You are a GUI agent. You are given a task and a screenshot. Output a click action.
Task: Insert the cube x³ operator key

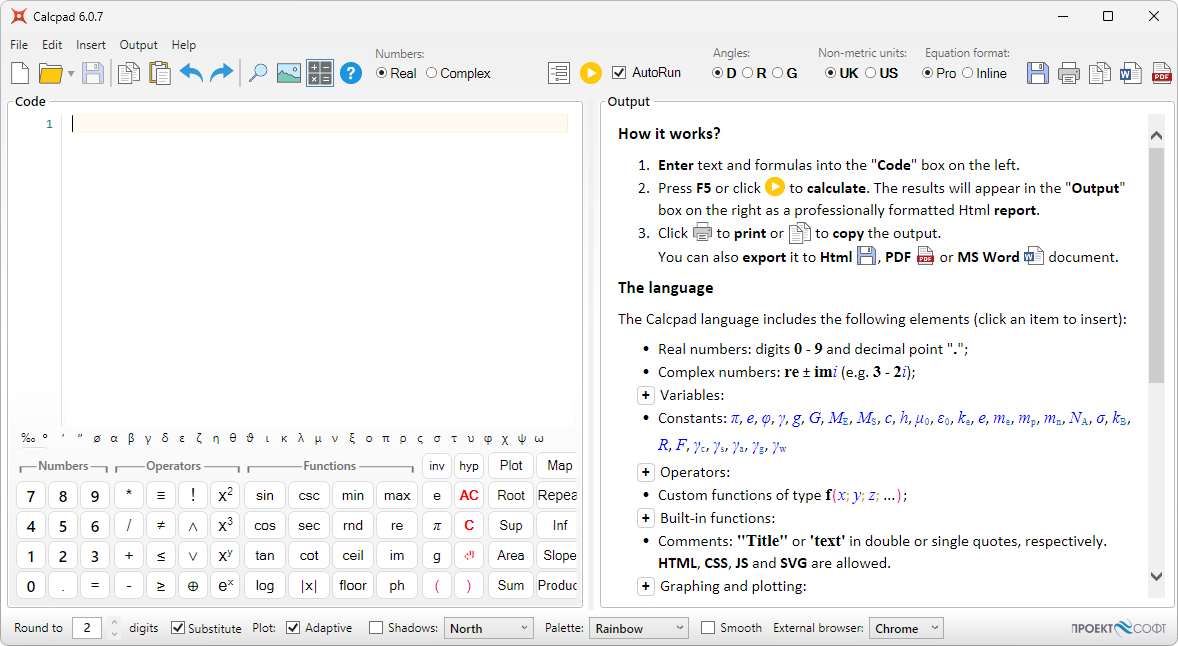click(225, 526)
